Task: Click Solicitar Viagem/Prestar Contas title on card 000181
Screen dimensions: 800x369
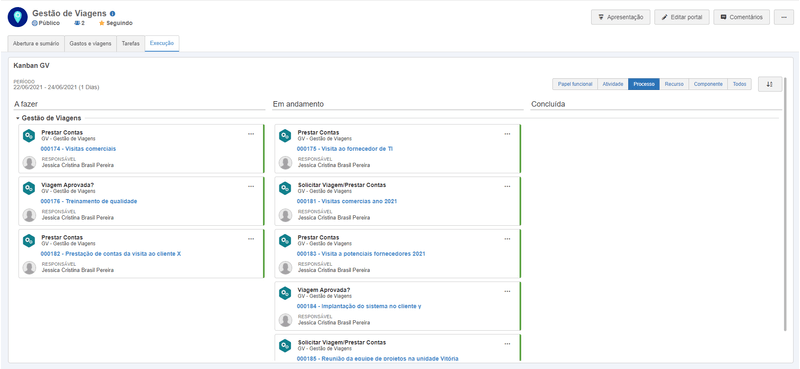Action: pyautogui.click(x=342, y=185)
